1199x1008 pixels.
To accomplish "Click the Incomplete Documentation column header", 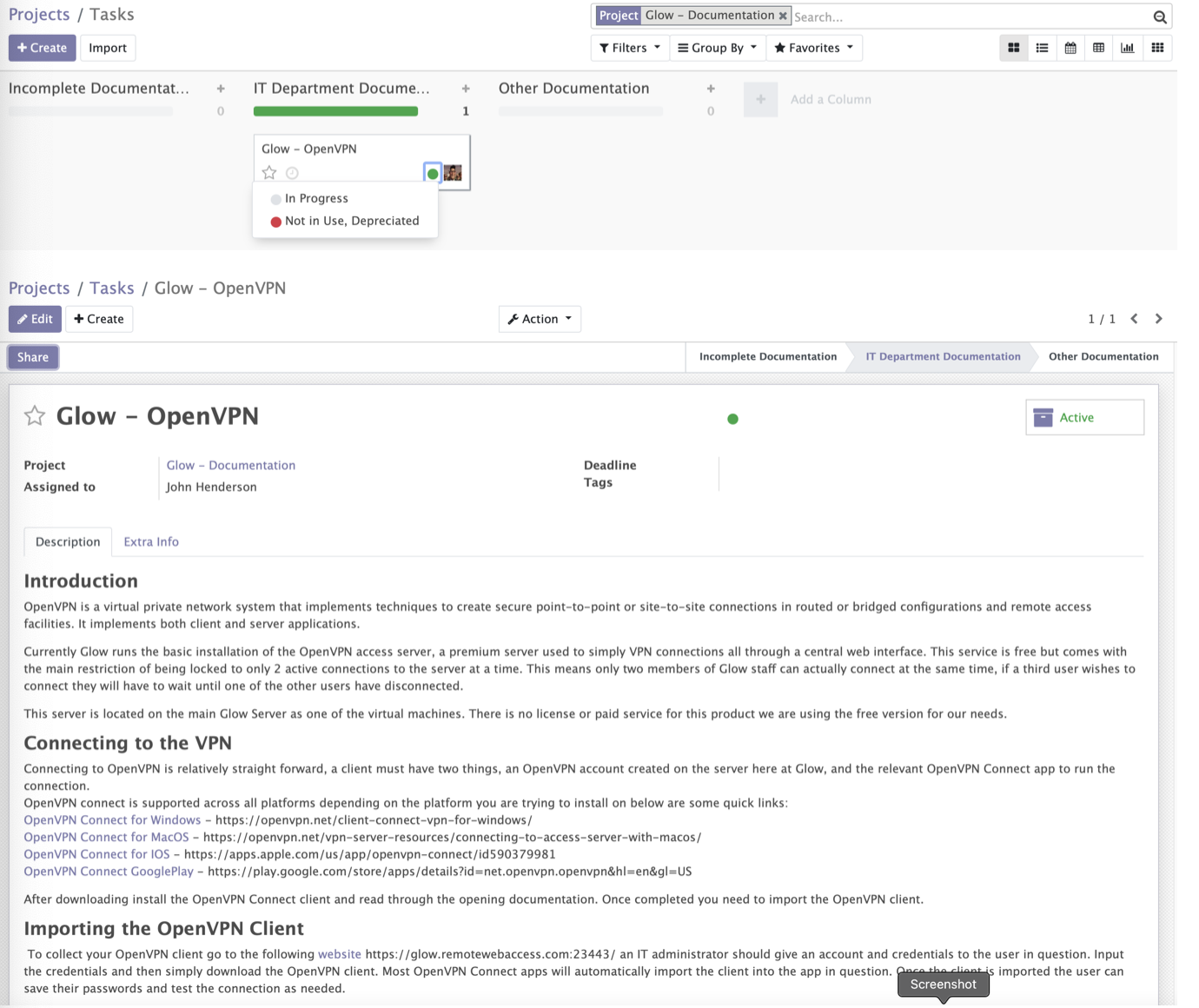I will pos(99,89).
